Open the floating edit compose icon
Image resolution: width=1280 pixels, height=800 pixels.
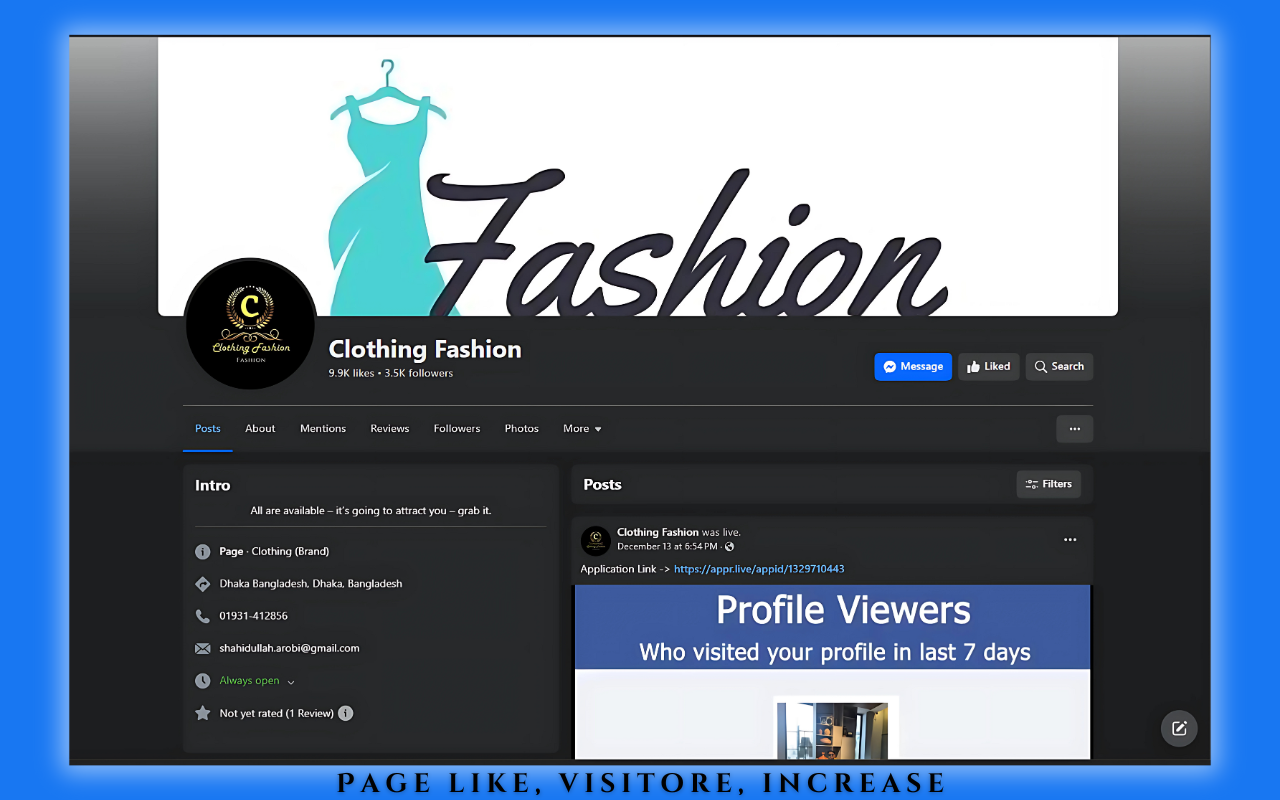(x=1179, y=728)
